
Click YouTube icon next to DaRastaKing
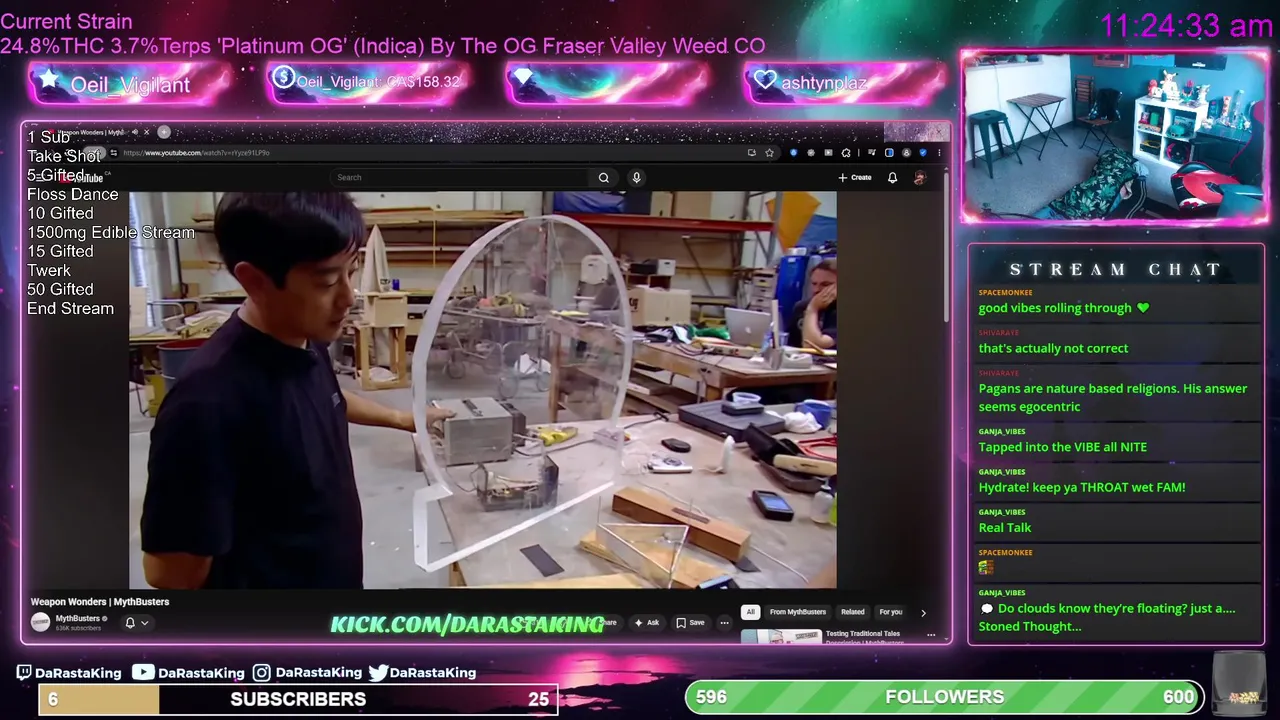click(143, 673)
